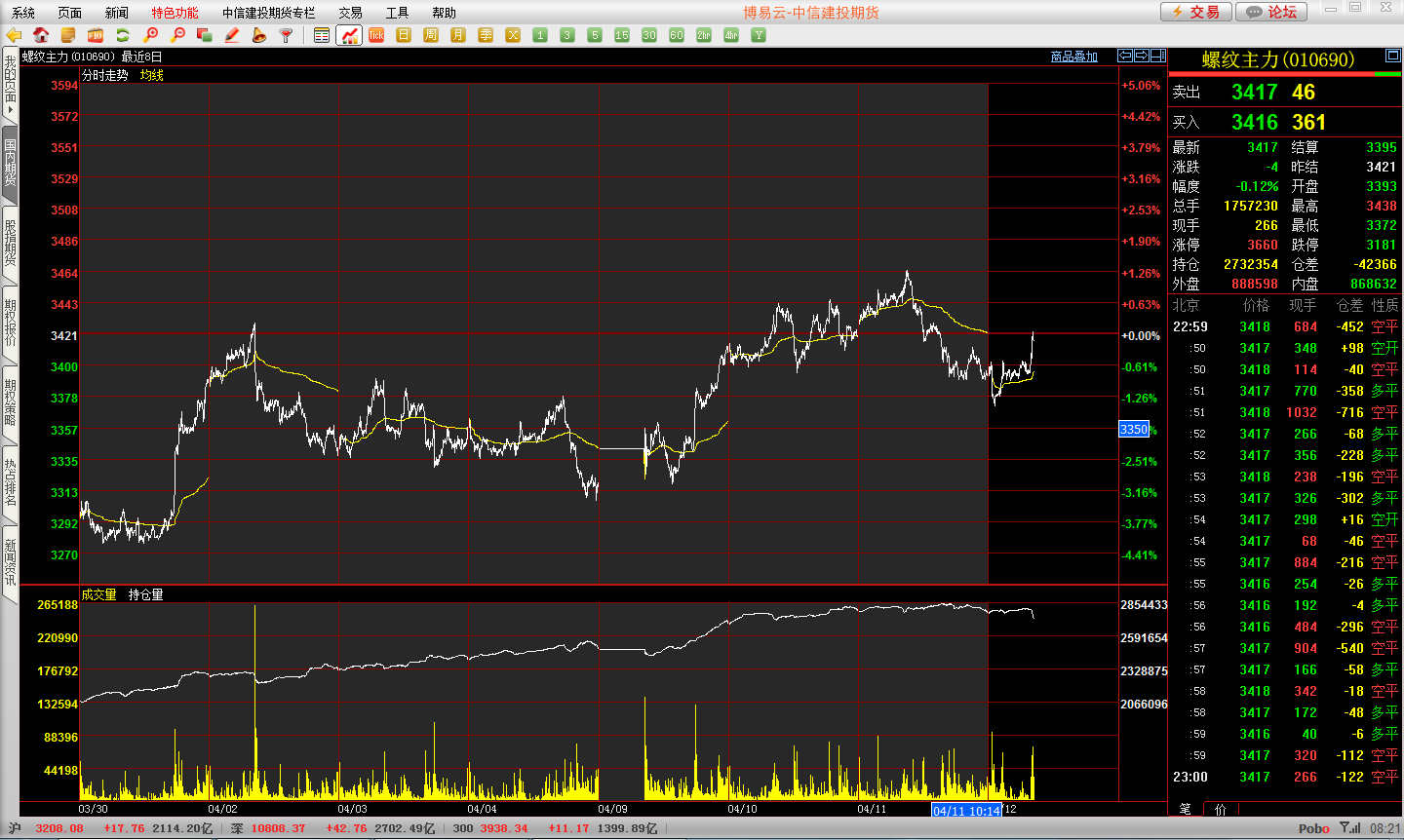Select monthly (月) K-line period
1404x840 pixels.
tap(458, 35)
